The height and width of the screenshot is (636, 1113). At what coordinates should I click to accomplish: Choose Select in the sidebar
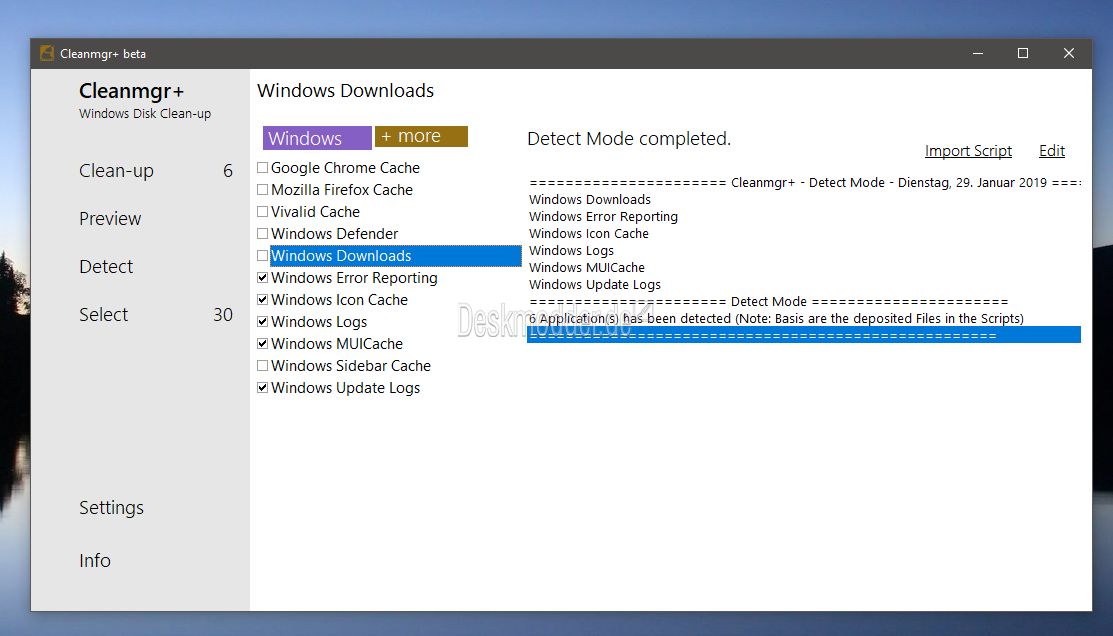(104, 314)
